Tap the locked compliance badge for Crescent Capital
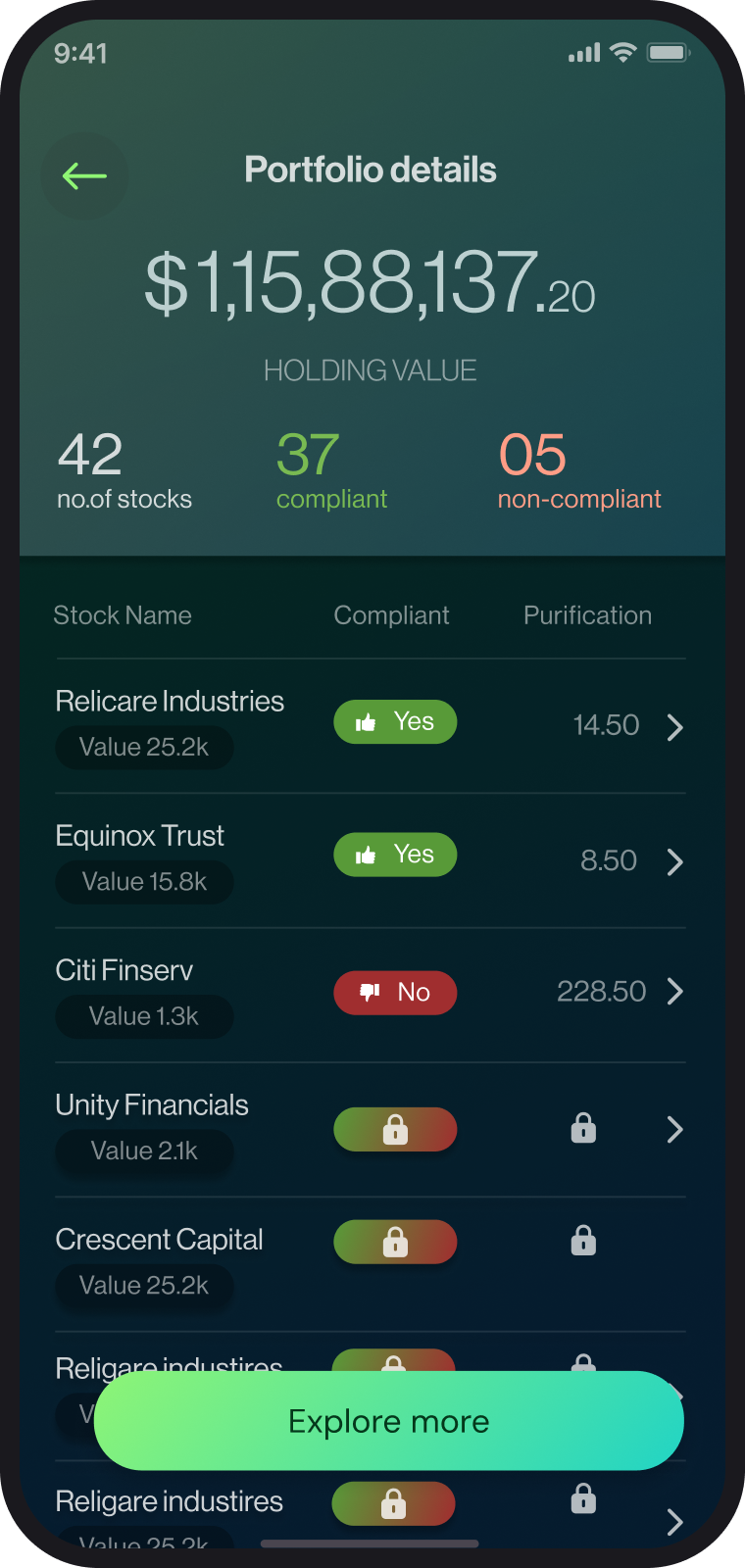 [x=395, y=1243]
